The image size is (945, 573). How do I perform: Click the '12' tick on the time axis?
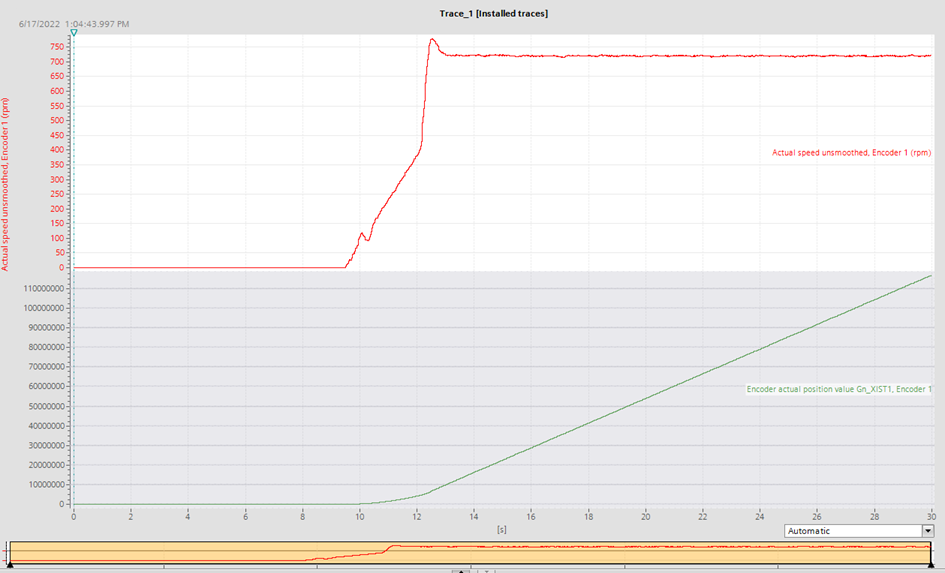(x=416, y=516)
